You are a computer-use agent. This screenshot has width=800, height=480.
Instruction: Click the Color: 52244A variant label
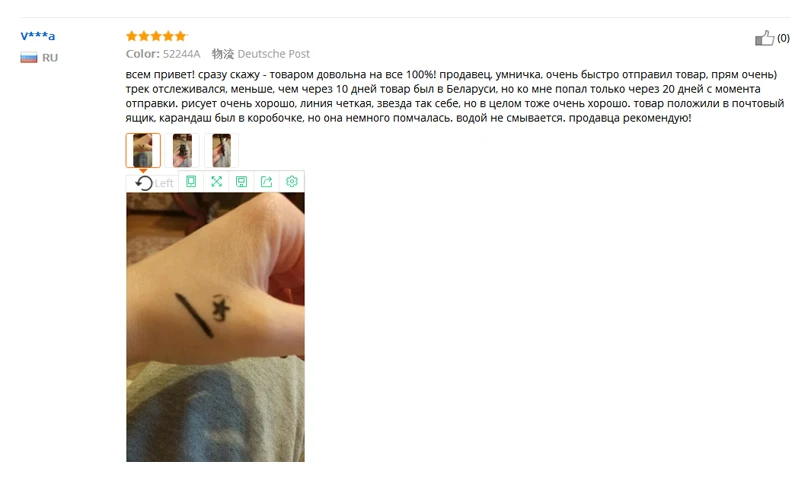coord(163,54)
